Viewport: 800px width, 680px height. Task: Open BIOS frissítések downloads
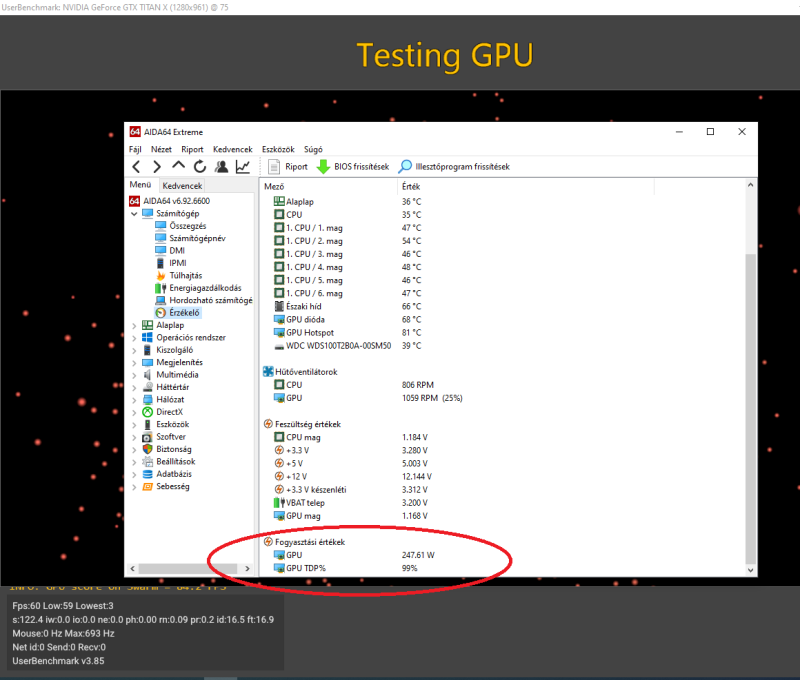pos(353,167)
